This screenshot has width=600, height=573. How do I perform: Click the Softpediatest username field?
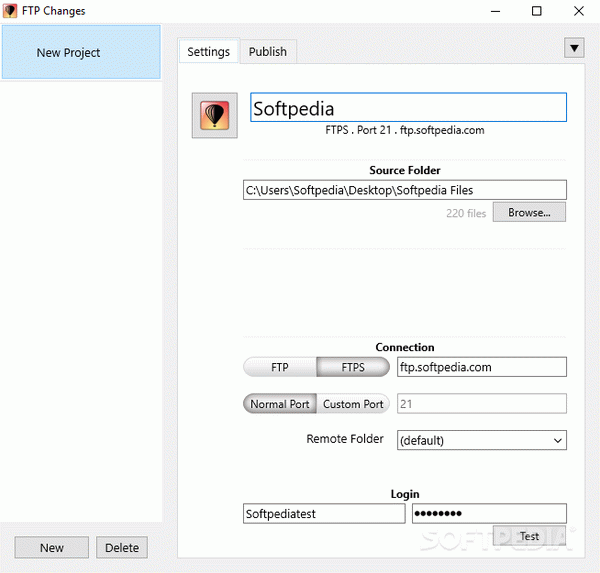(x=324, y=514)
